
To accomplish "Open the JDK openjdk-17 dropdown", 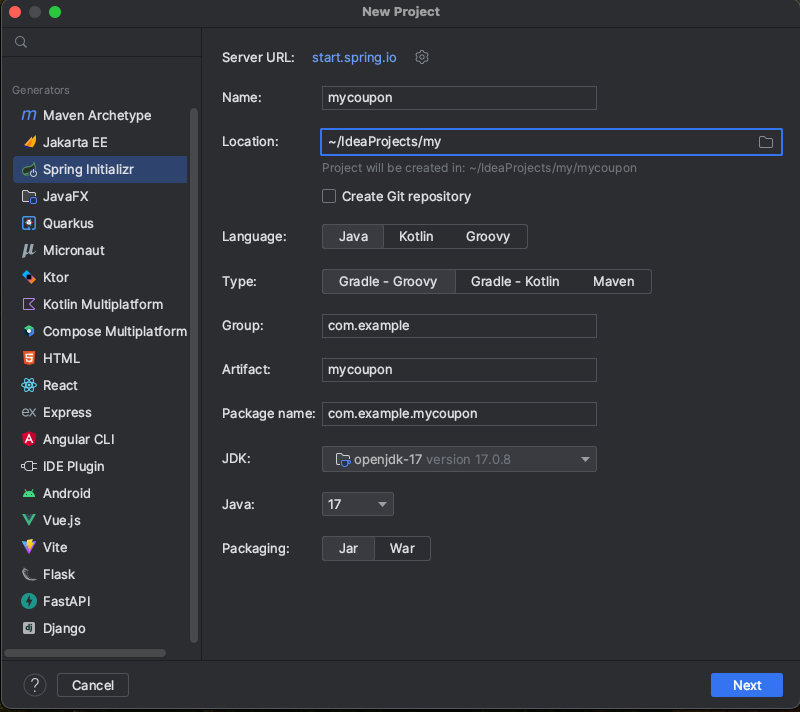I will click(x=459, y=459).
